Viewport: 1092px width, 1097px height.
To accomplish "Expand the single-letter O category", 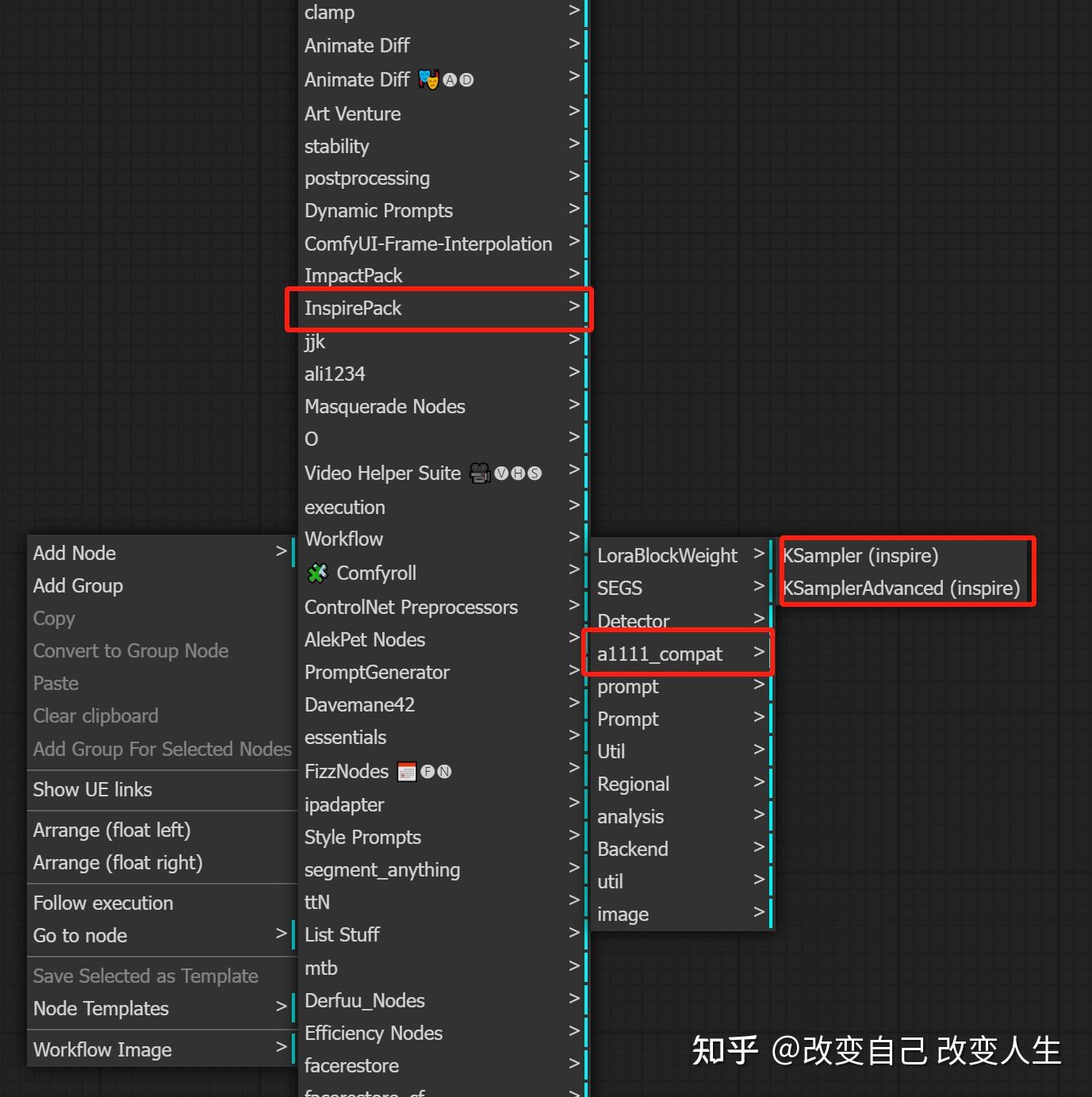I will point(443,439).
